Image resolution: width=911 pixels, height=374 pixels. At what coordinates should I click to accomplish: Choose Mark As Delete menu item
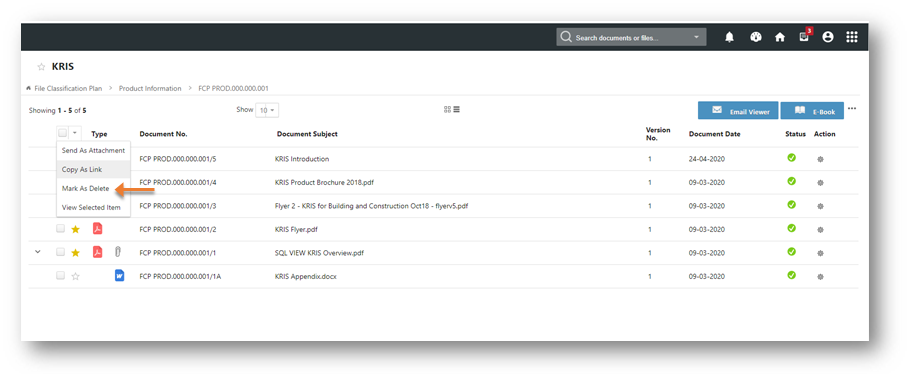(94, 189)
